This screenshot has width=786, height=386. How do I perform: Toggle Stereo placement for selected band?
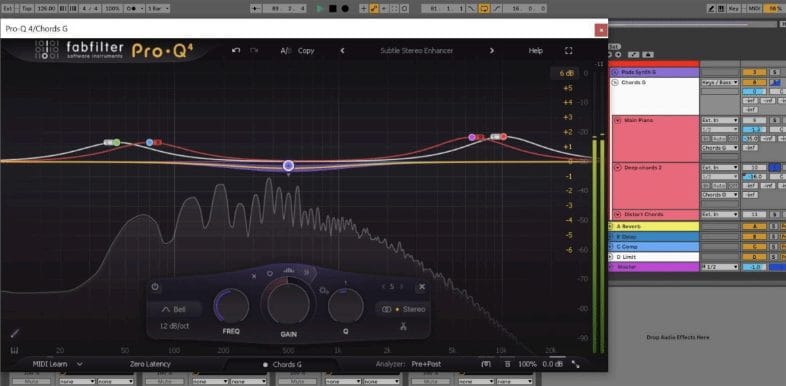[x=403, y=309]
